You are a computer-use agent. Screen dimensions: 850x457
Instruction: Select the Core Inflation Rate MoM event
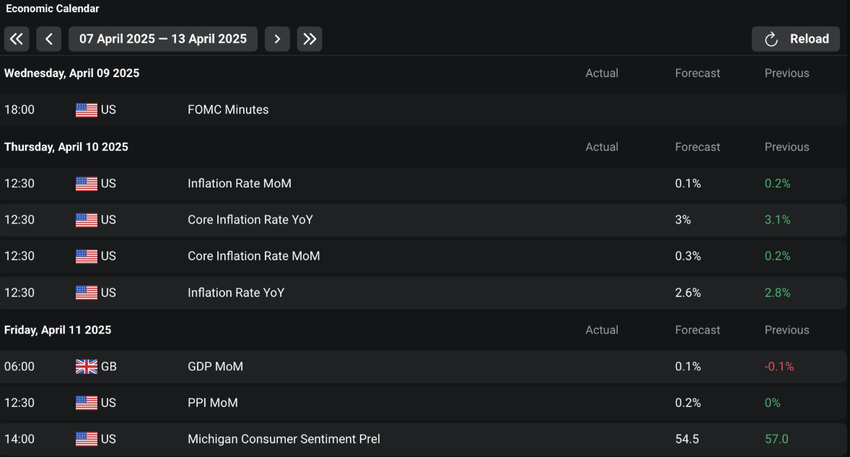(x=254, y=256)
